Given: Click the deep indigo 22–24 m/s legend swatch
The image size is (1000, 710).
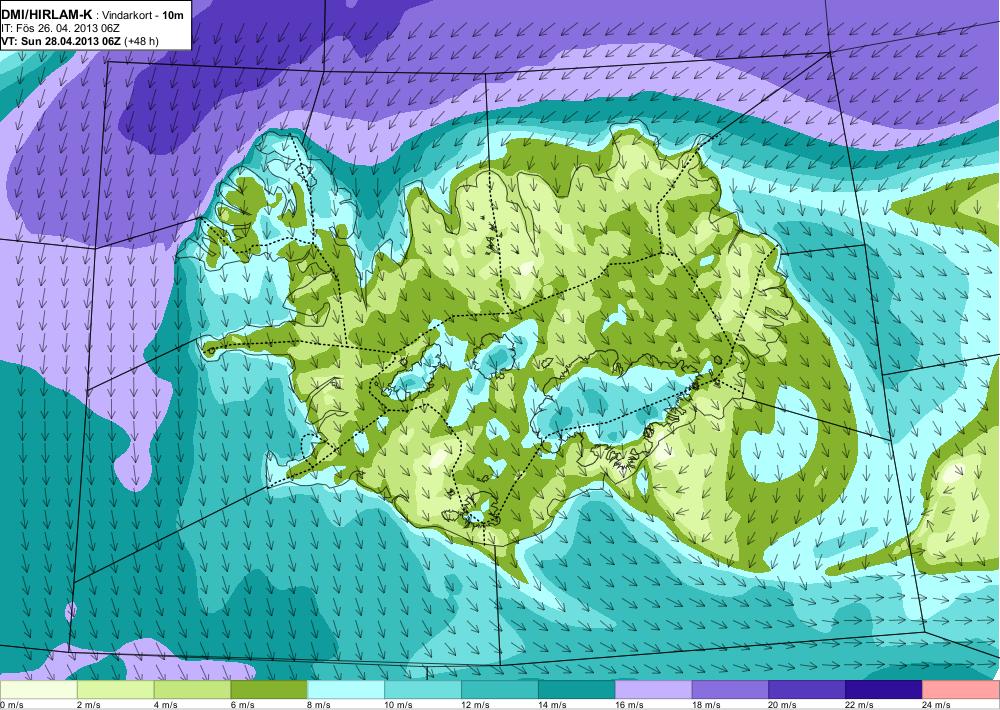Looking at the screenshot, I should click(x=884, y=690).
